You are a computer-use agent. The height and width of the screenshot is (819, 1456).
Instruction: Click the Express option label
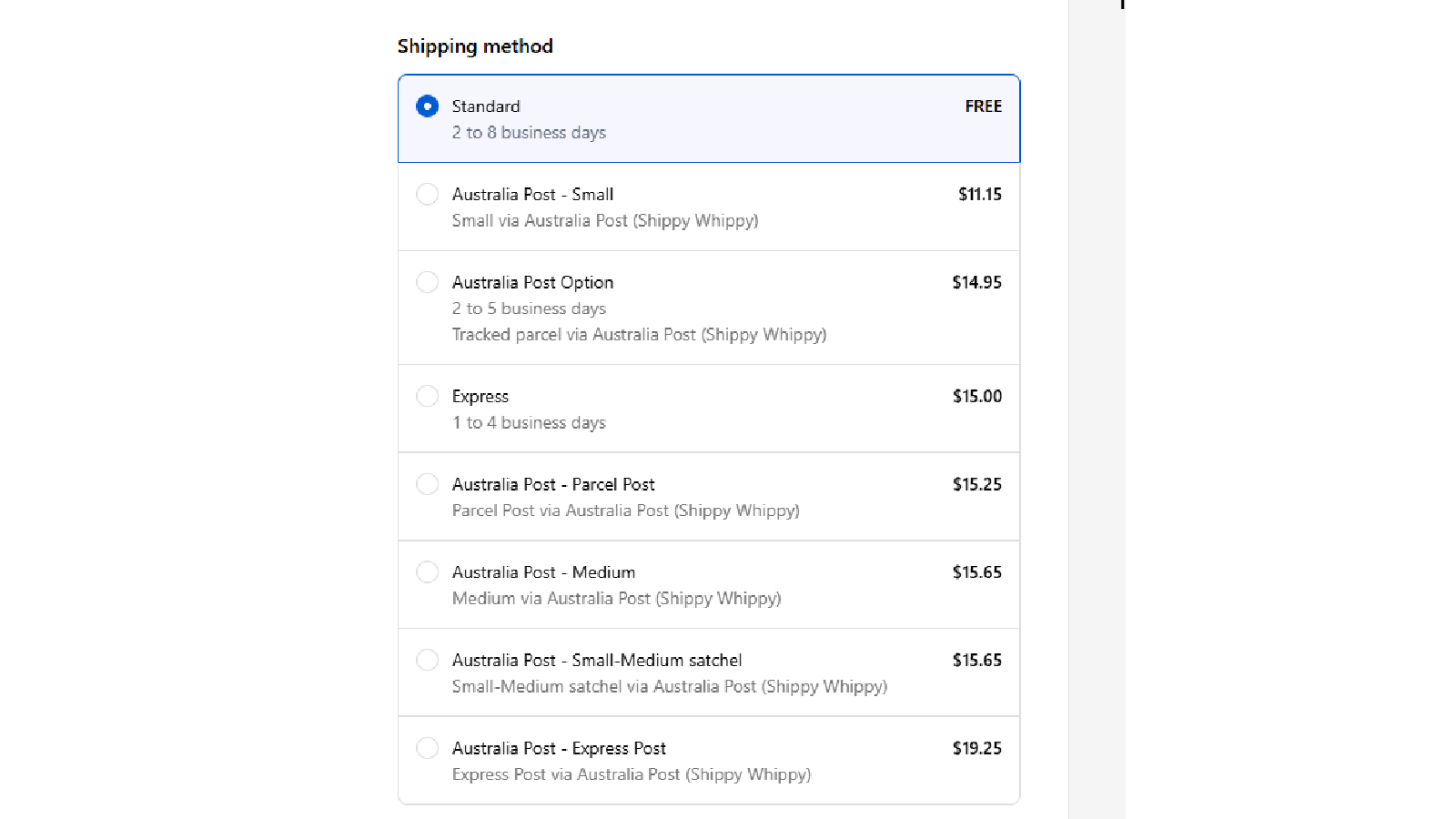(x=480, y=397)
